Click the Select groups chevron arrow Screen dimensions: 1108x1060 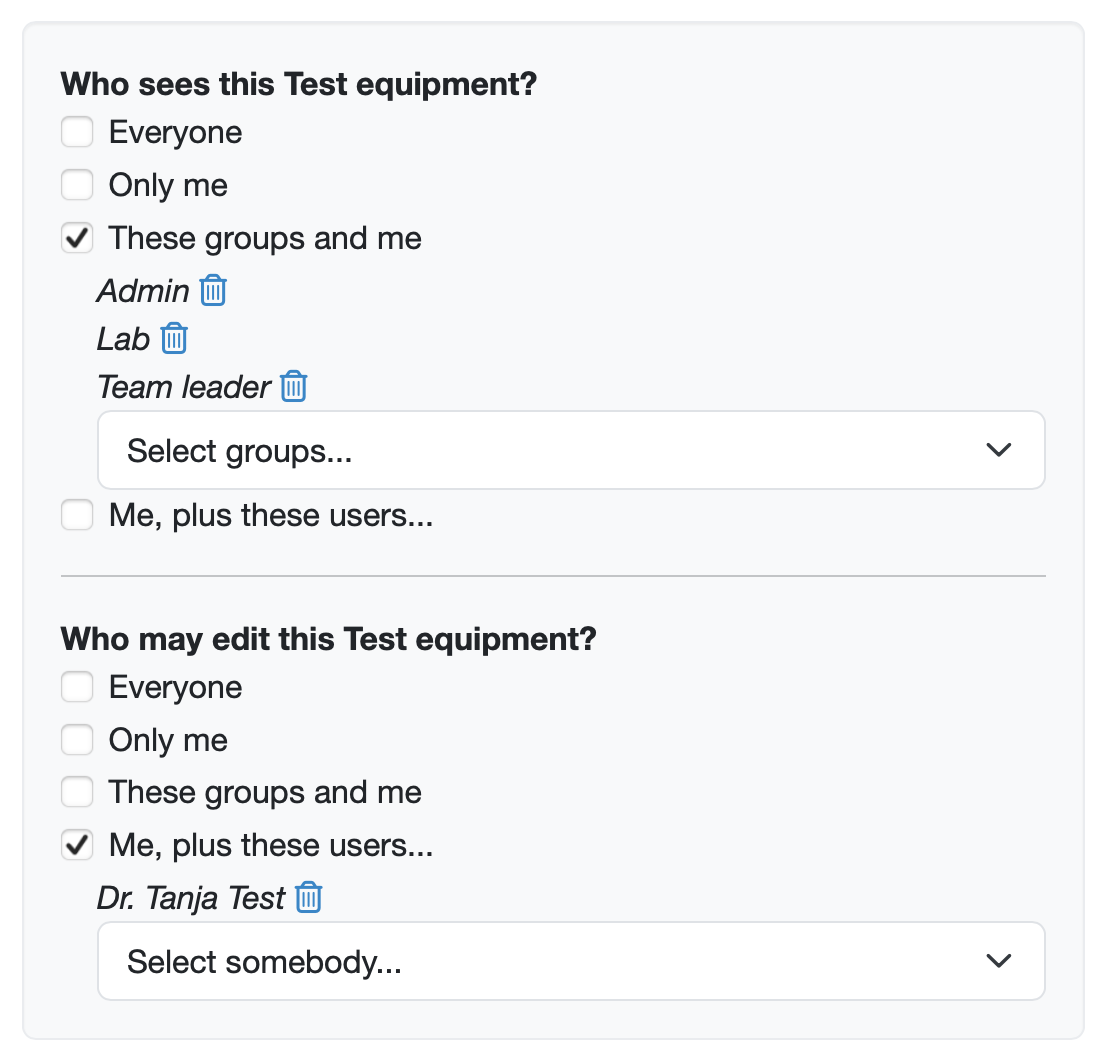(998, 451)
